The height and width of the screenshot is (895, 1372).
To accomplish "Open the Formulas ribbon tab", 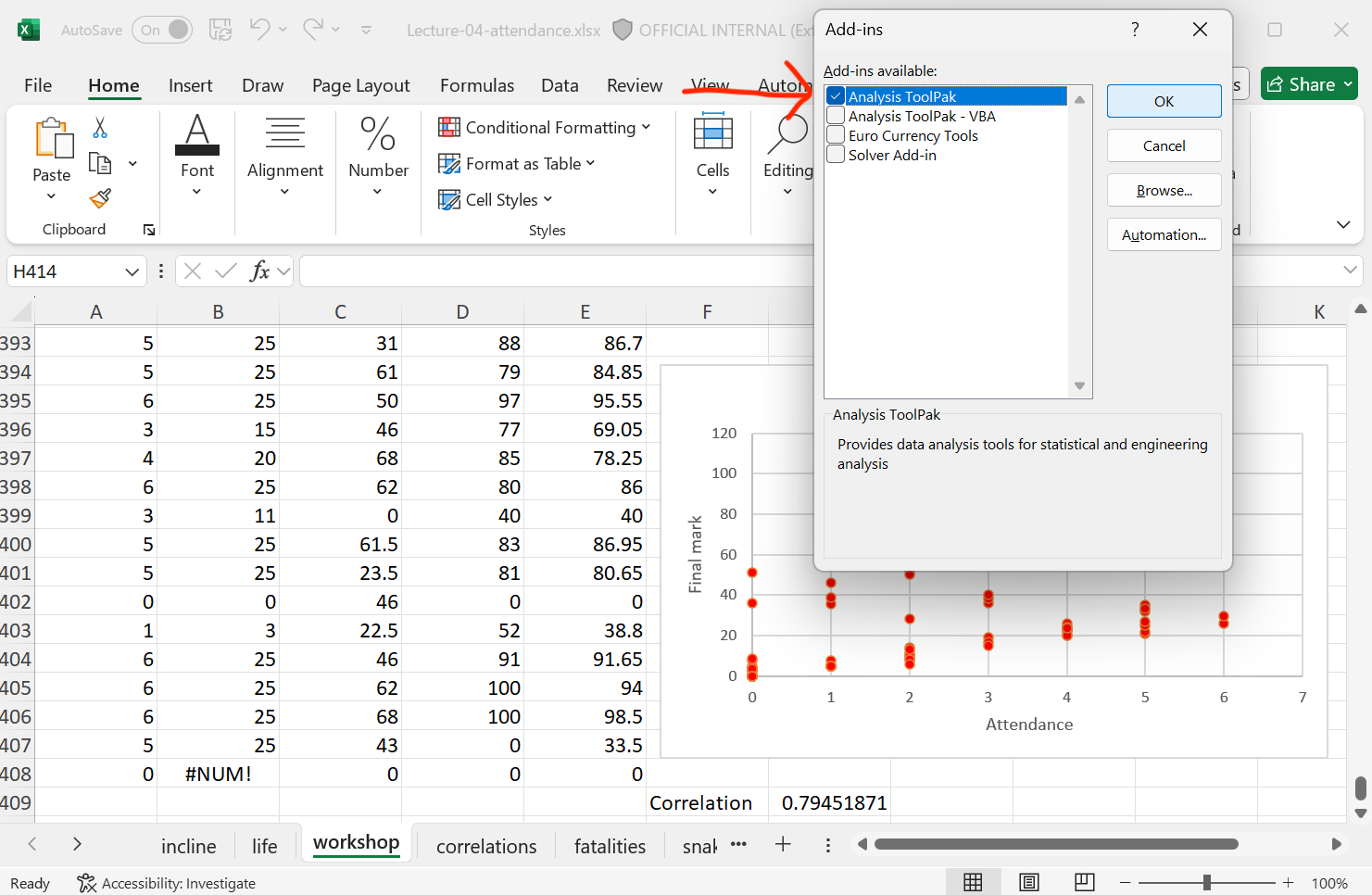I will [476, 85].
